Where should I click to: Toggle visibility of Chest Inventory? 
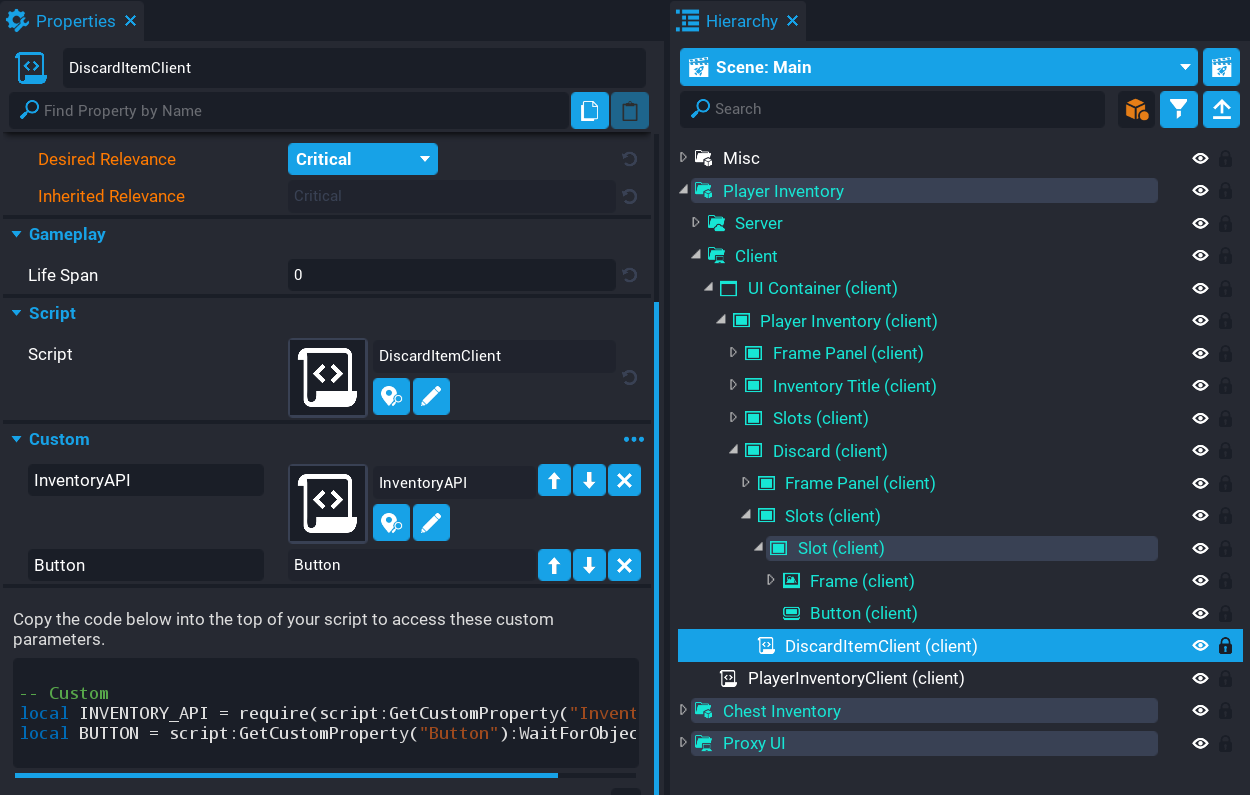(x=1200, y=711)
